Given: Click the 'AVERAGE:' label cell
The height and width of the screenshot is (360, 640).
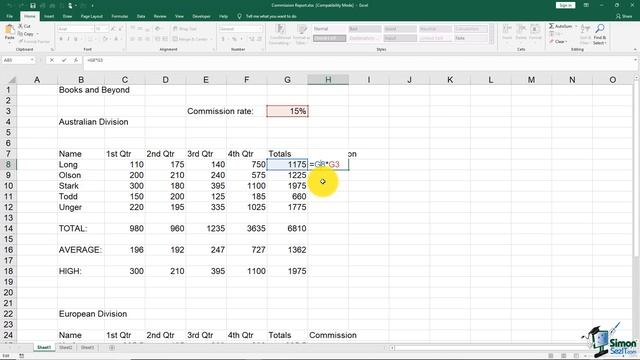Looking at the screenshot, I should pyautogui.click(x=81, y=250).
